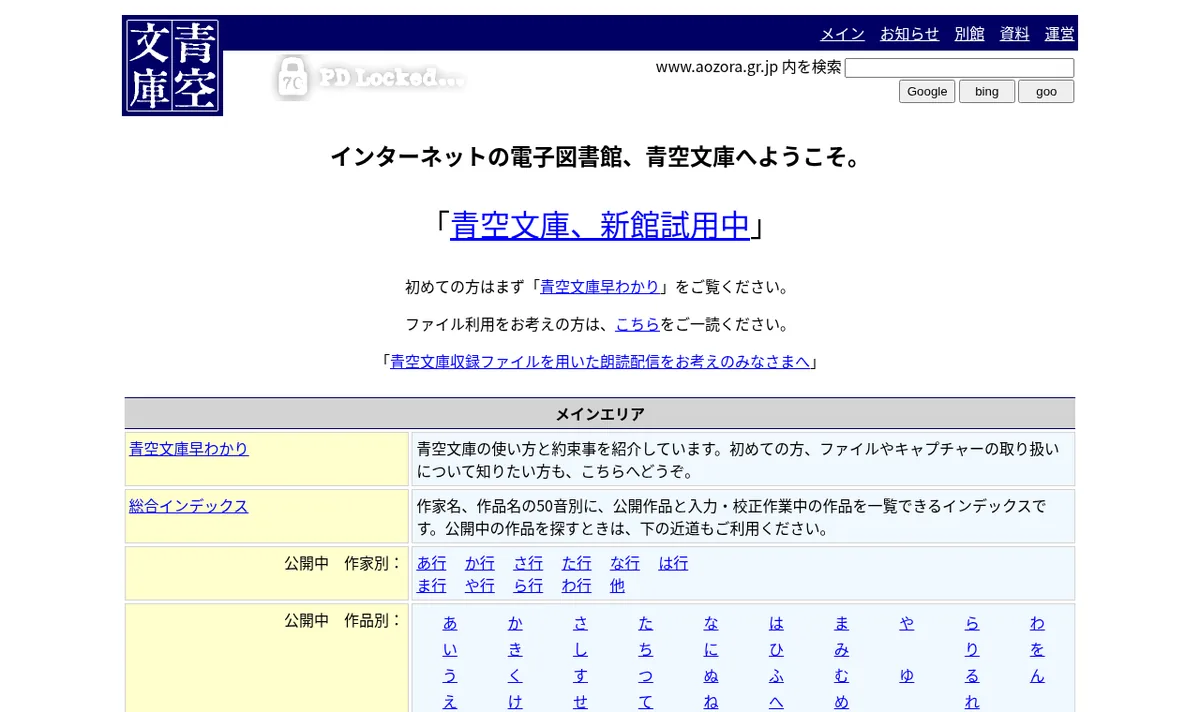Viewport: 1200px width, 712px height.
Task: Open the 他 authors link
Action: pyautogui.click(x=617, y=585)
